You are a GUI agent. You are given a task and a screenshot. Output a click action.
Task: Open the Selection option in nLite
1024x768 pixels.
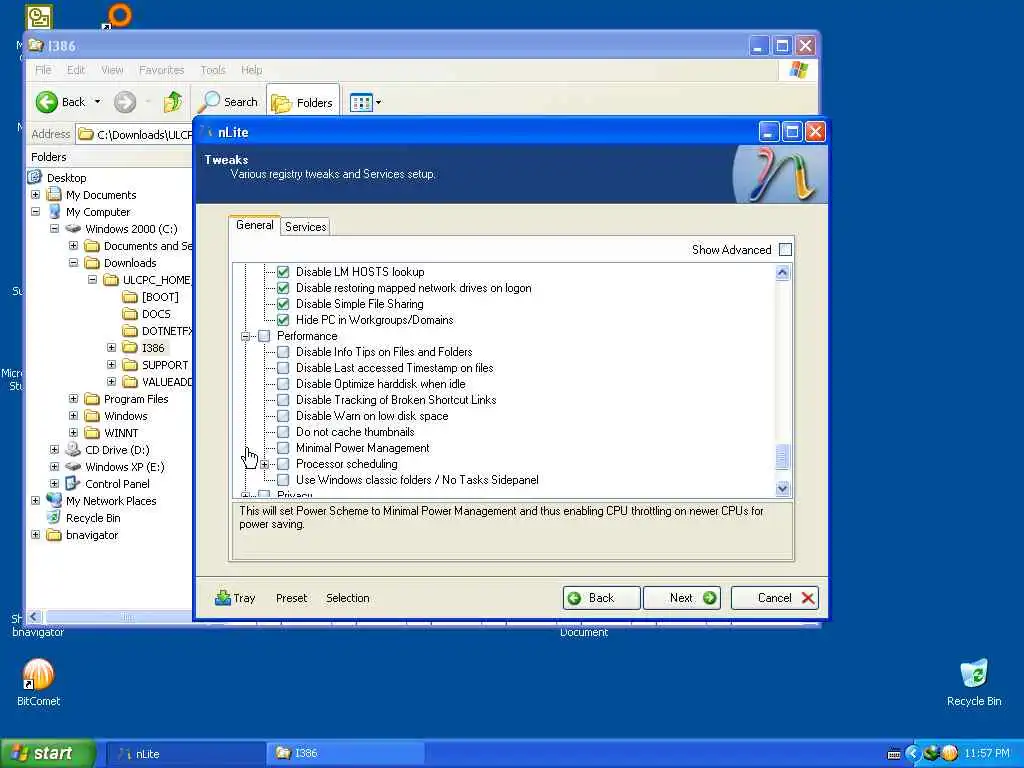[347, 598]
